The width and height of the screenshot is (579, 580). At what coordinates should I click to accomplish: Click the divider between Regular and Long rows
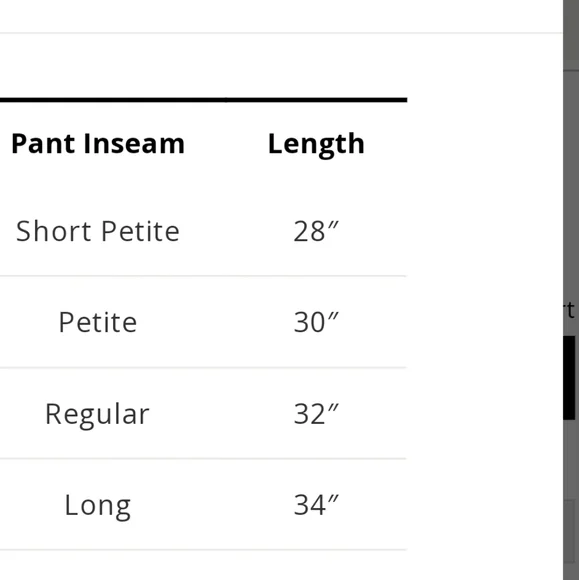[203, 459]
